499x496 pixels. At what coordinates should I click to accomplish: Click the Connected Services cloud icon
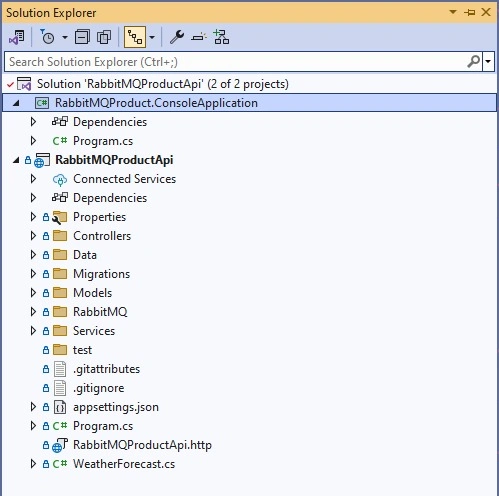tap(60, 180)
